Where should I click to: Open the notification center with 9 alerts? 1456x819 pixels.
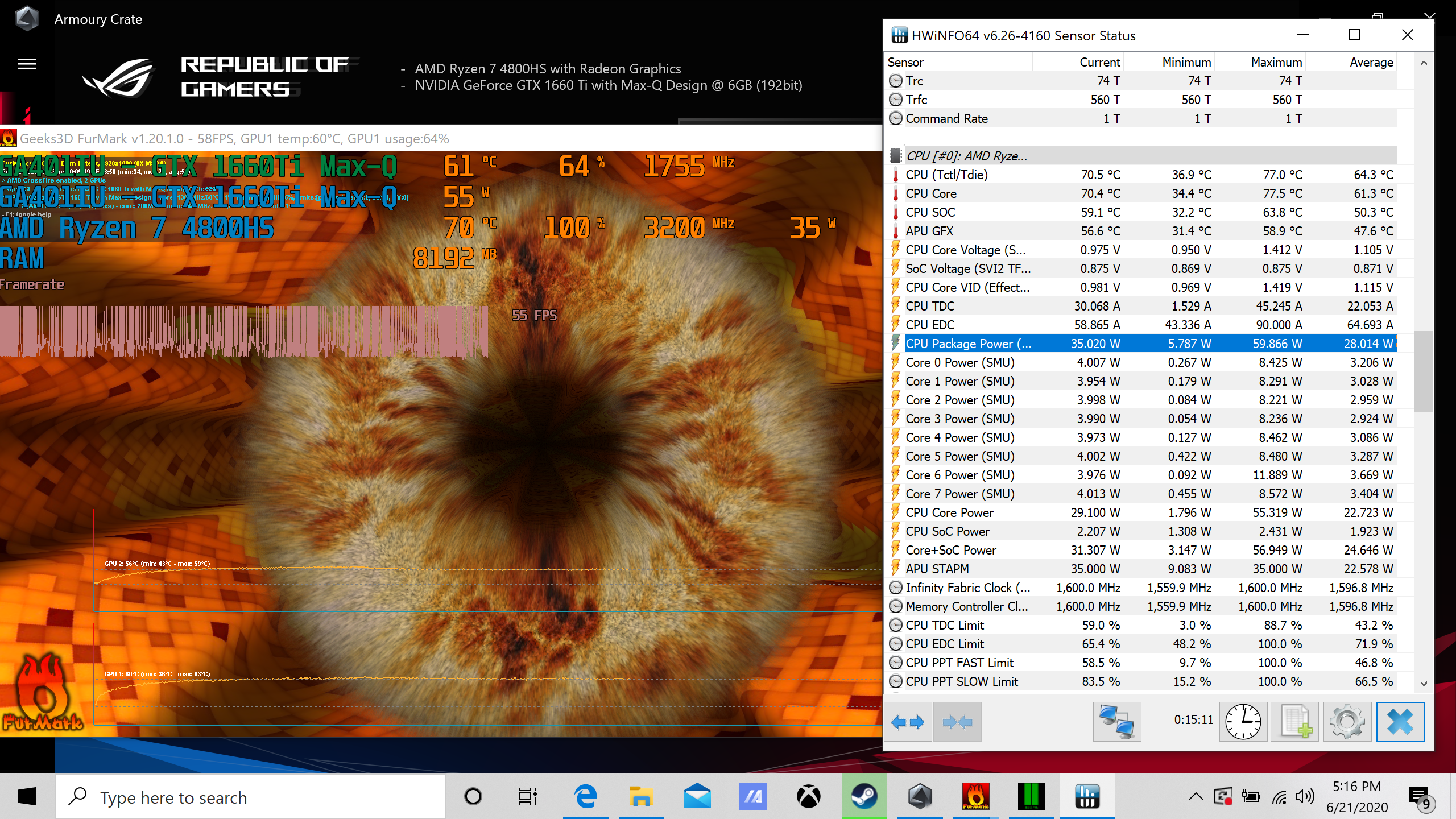point(1422,797)
